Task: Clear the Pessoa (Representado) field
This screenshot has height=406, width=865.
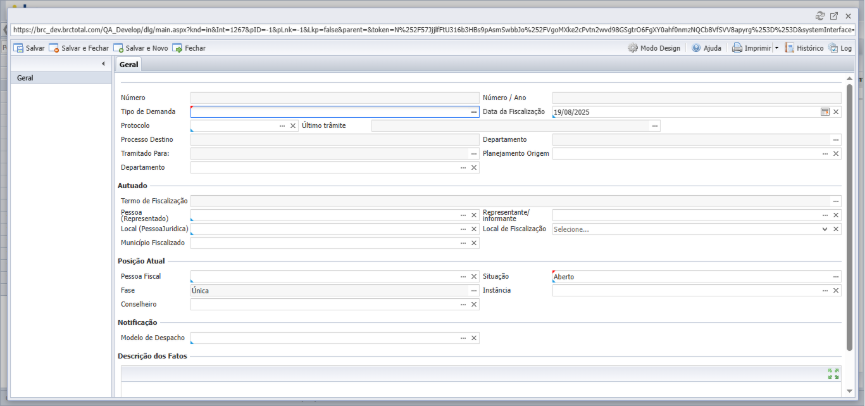Action: [473, 215]
